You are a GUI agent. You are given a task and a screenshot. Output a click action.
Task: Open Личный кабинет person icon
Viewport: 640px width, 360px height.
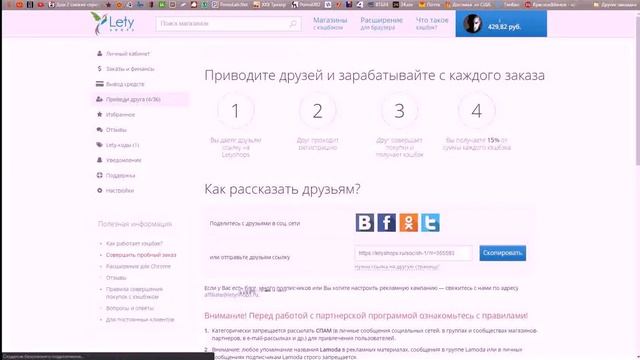(x=99, y=53)
